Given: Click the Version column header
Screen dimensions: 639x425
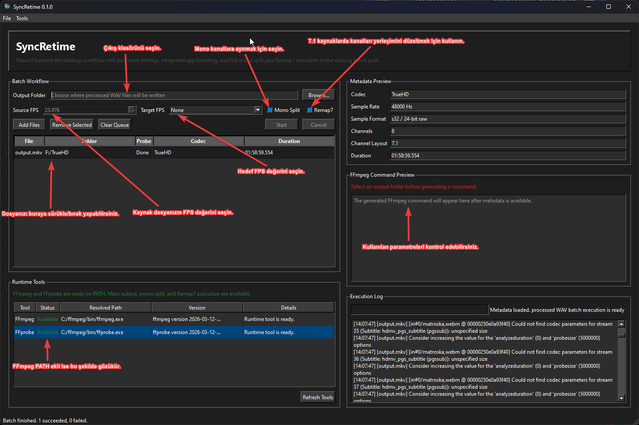Looking at the screenshot, I should [197, 308].
